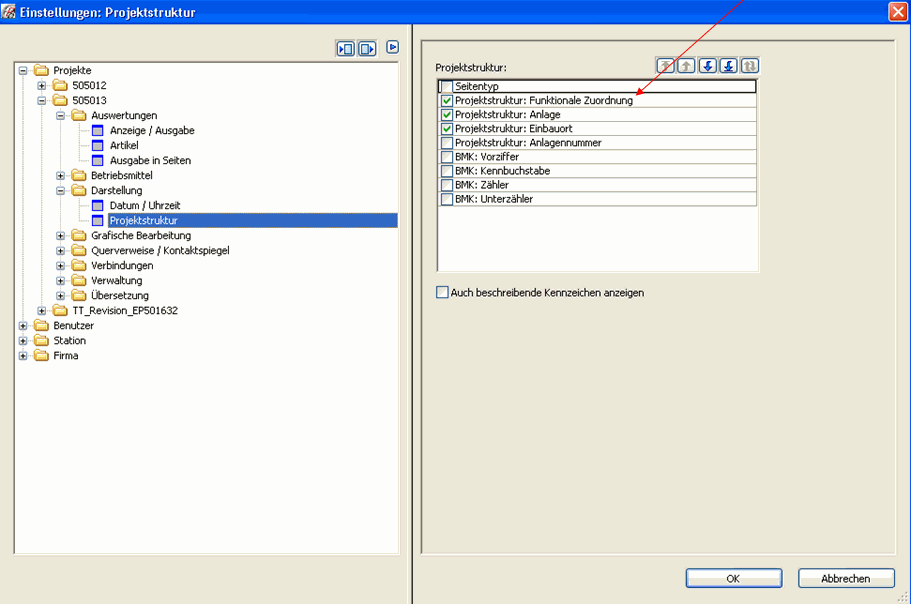The width and height of the screenshot is (911, 605).
Task: Click the Firma folder icon
Action: pyautogui.click(x=41, y=356)
